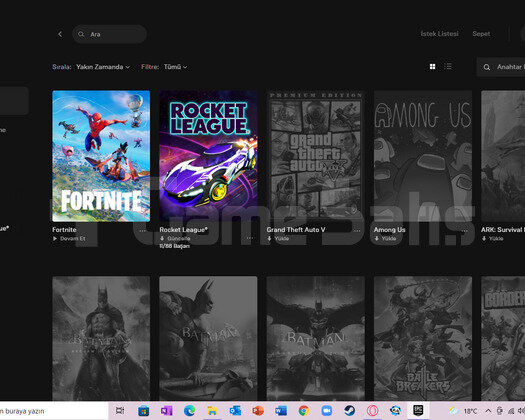Open more options dots for Grand Theft Auto V

pyautogui.click(x=357, y=230)
